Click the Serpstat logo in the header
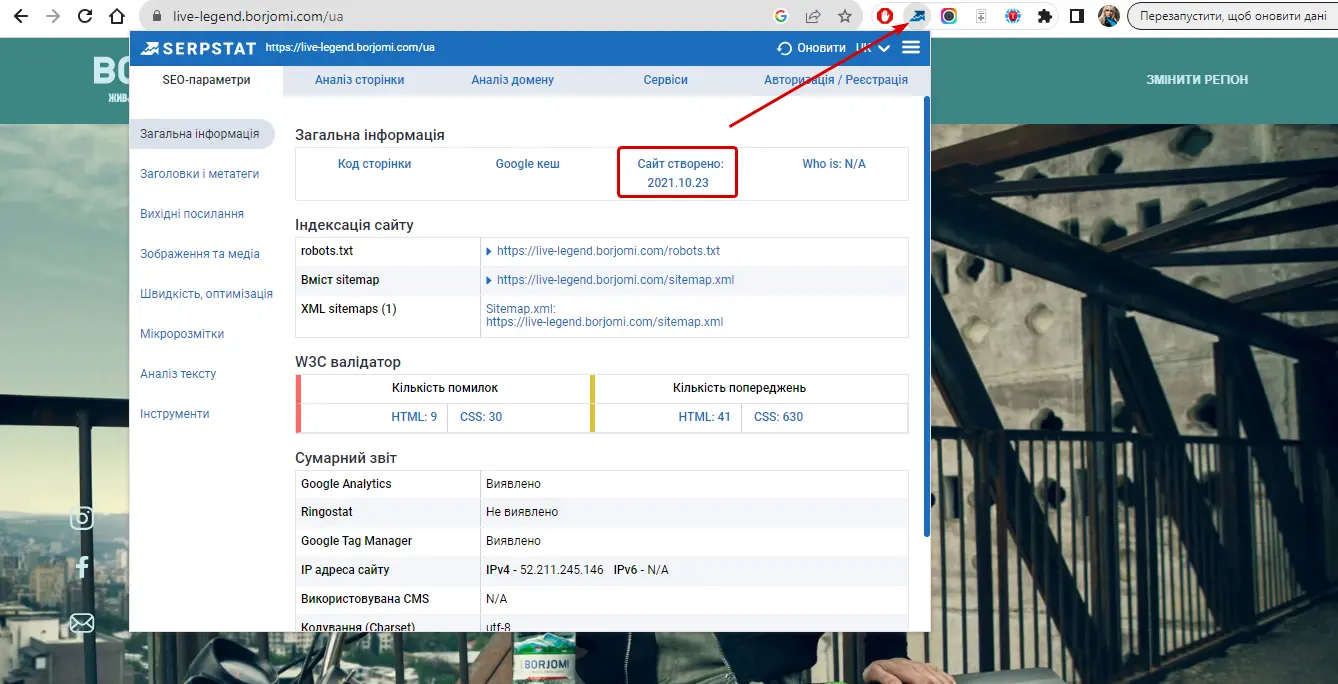Image resolution: width=1338 pixels, height=684 pixels. coord(198,47)
